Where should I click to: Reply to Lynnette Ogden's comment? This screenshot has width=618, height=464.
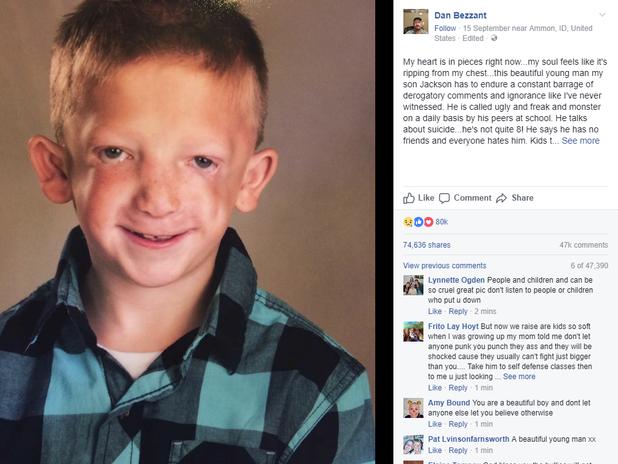458,311
